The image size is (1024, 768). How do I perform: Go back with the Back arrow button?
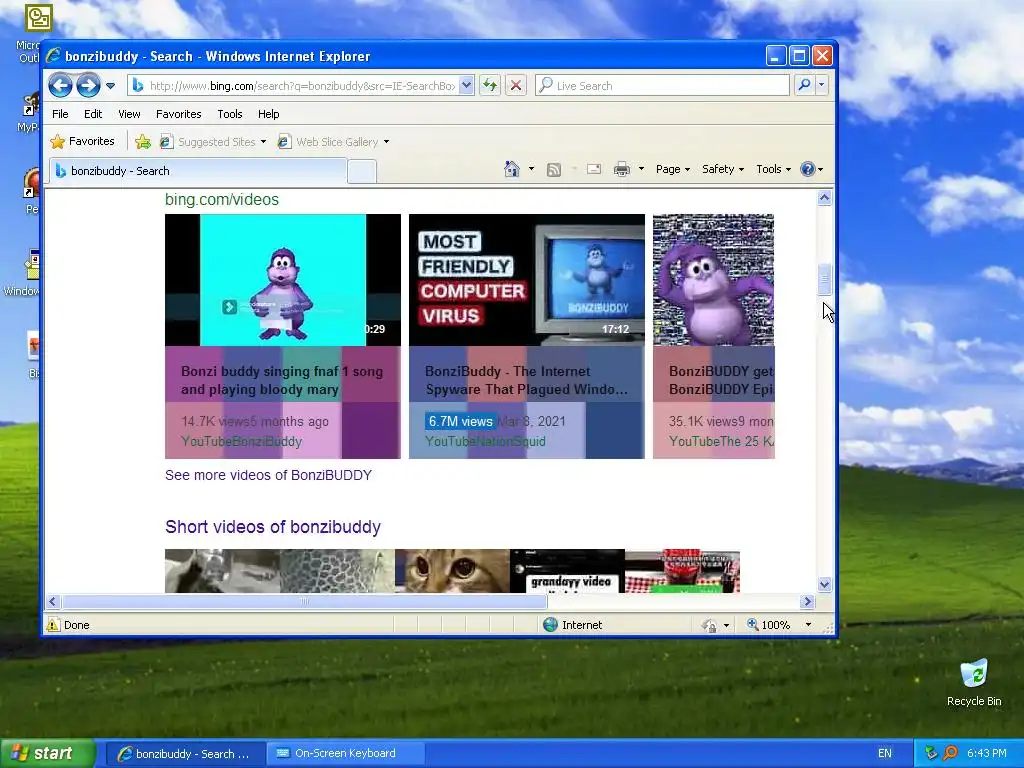[60, 86]
